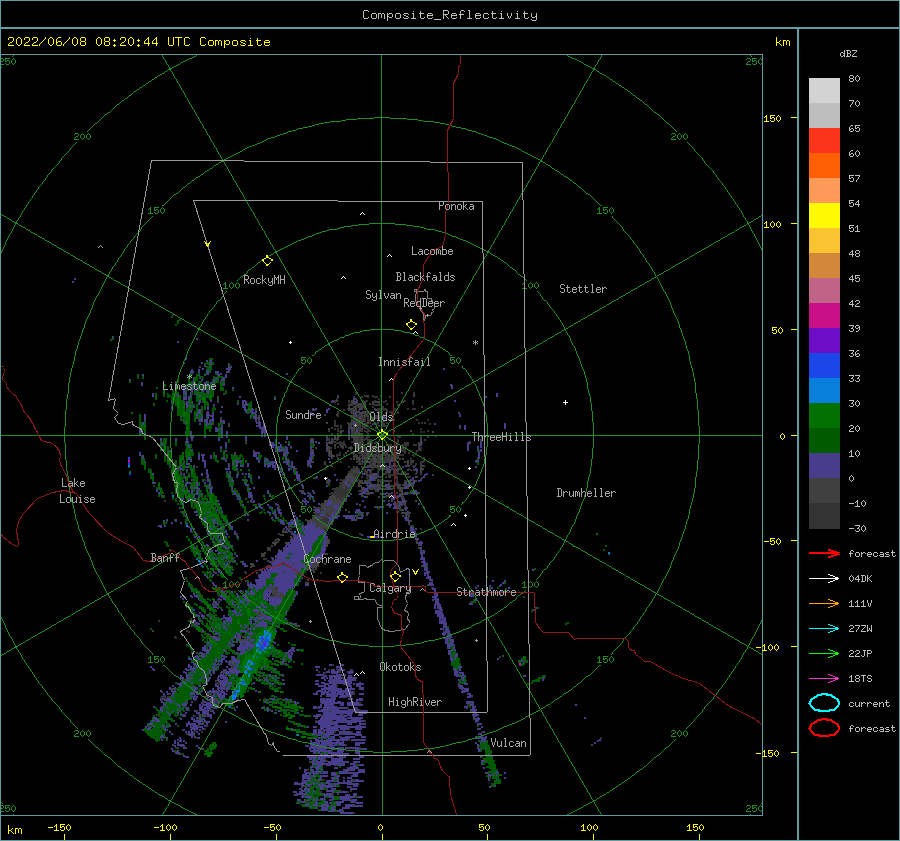
Task: Click the Innisfail label
Action: 404,362
